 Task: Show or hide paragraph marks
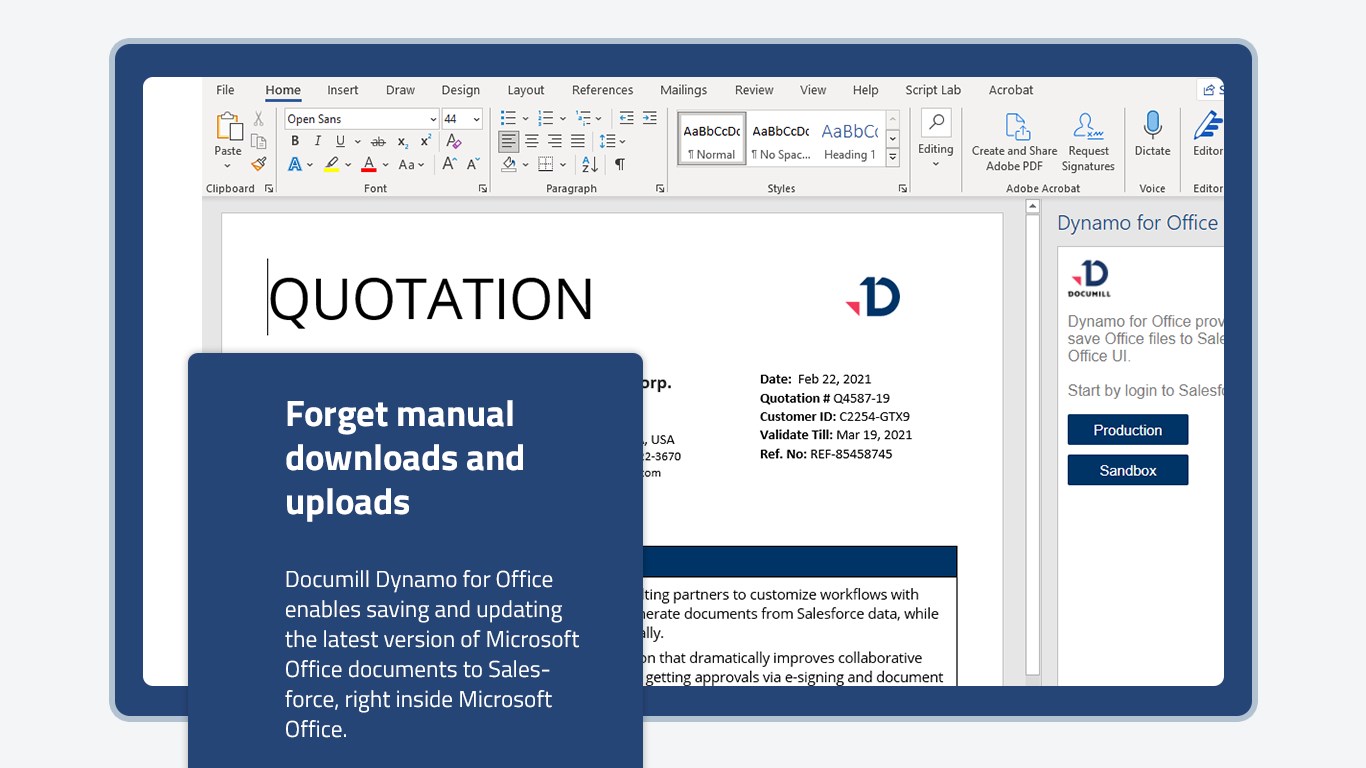tap(620, 164)
